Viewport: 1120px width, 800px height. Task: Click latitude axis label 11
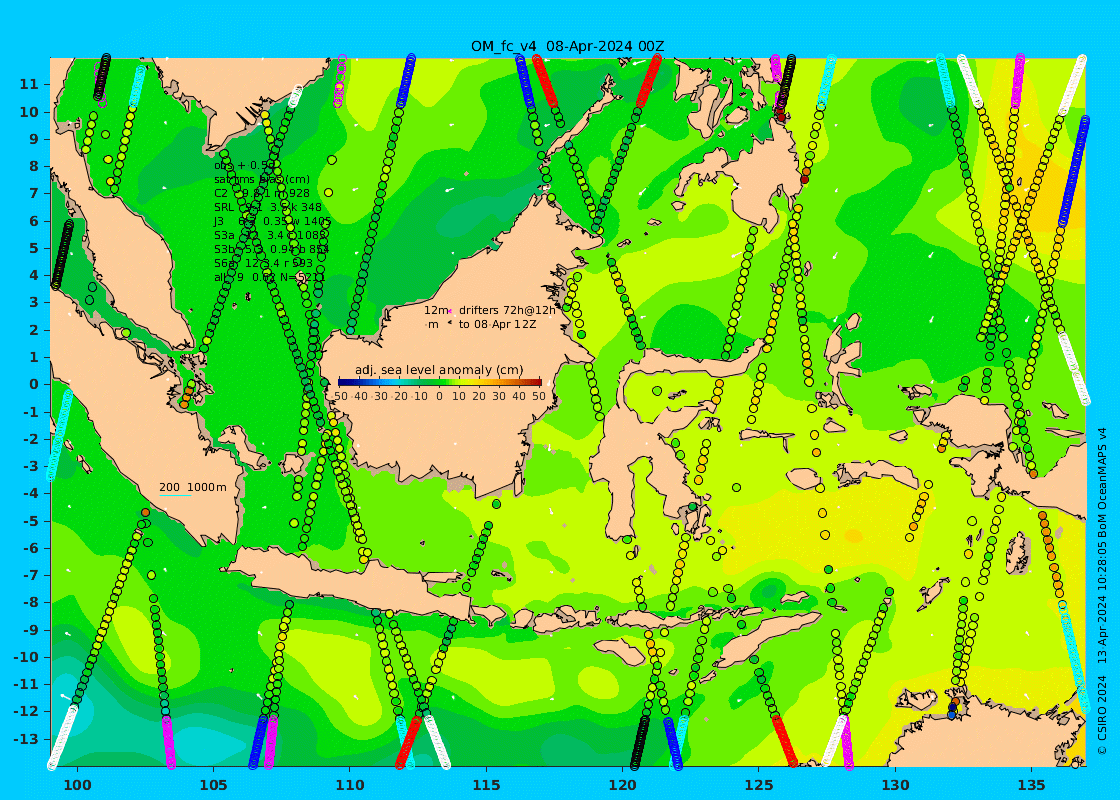pyautogui.click(x=29, y=84)
